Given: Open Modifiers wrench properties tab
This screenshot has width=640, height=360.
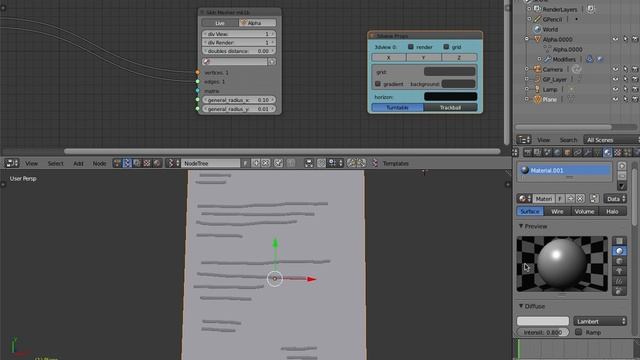Looking at the screenshot, I should tap(587, 153).
